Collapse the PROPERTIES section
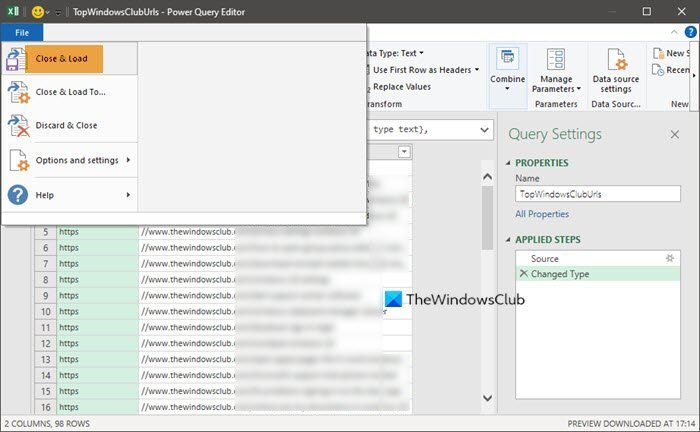The height and width of the screenshot is (432, 700). 508,163
